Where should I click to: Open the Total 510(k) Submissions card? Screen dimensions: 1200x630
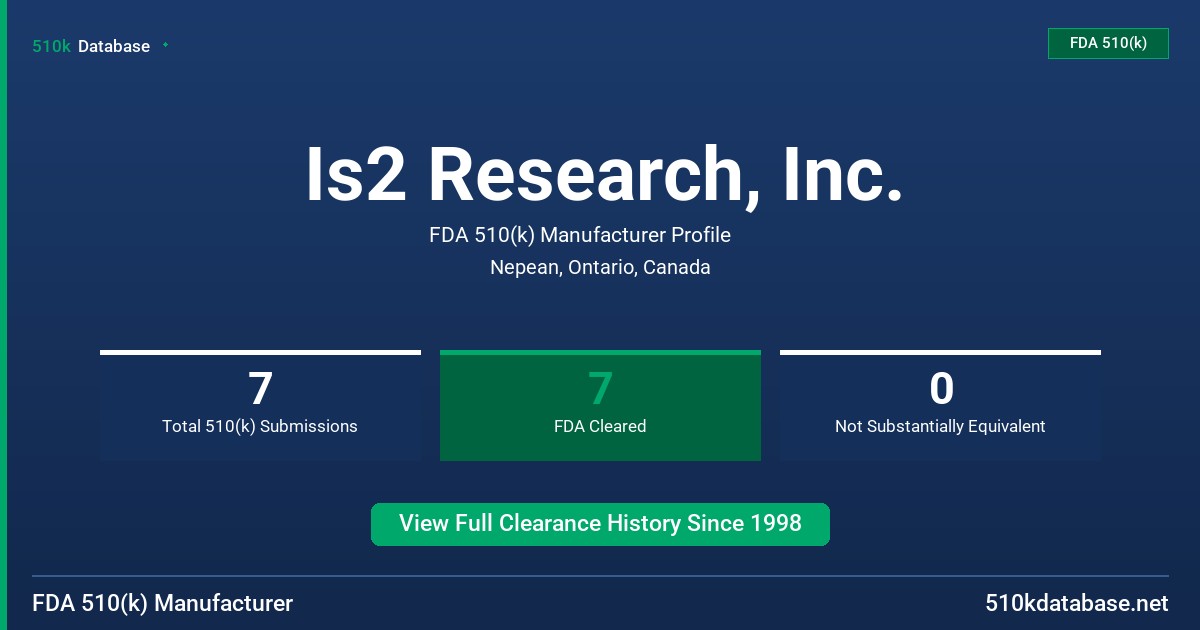click(260, 405)
